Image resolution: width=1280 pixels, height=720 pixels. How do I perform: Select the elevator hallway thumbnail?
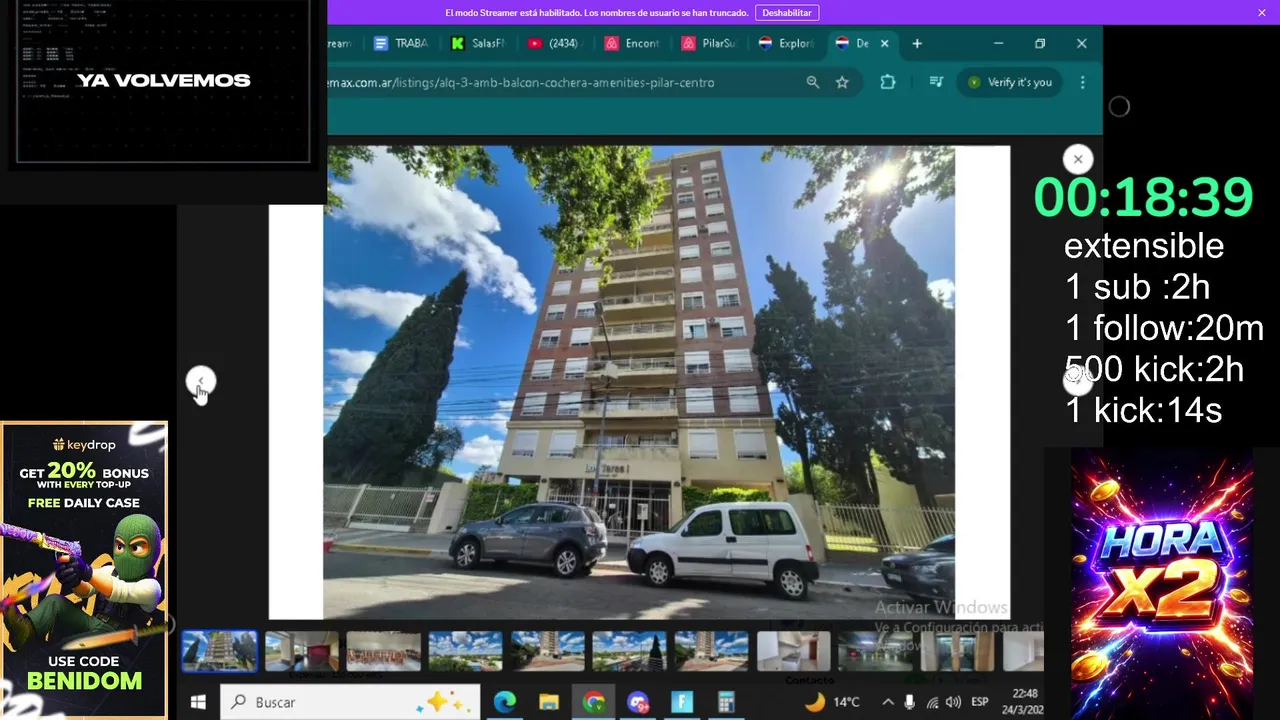click(x=957, y=651)
